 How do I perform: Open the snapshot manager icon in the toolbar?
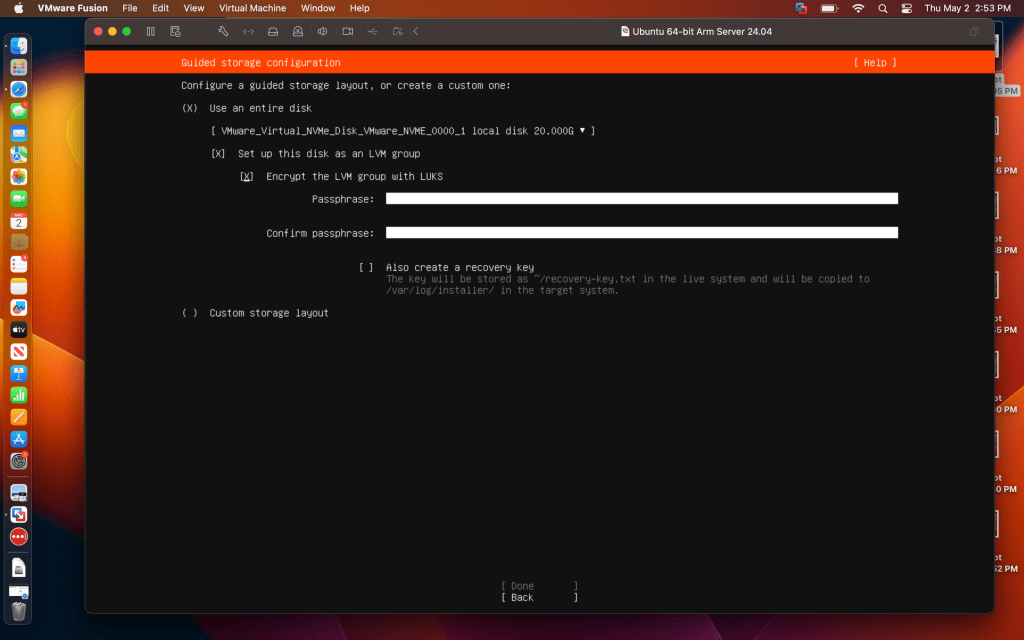click(175, 31)
